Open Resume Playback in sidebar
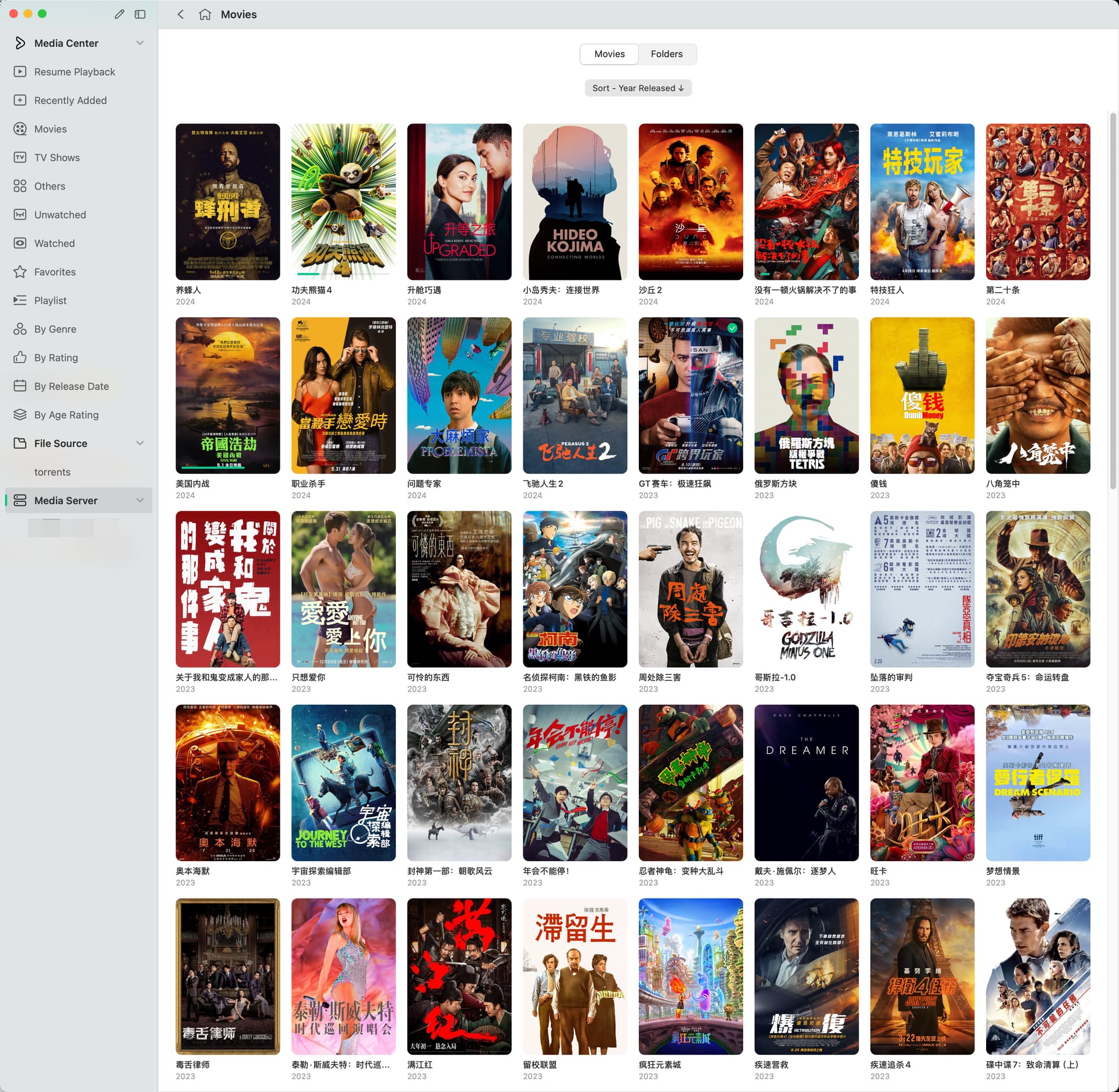Viewport: 1119px width, 1092px height. pyautogui.click(x=74, y=72)
